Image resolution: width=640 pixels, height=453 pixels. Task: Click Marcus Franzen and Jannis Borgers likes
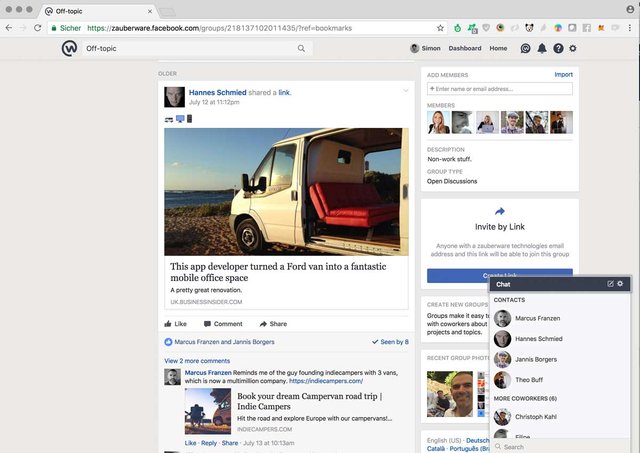point(224,342)
